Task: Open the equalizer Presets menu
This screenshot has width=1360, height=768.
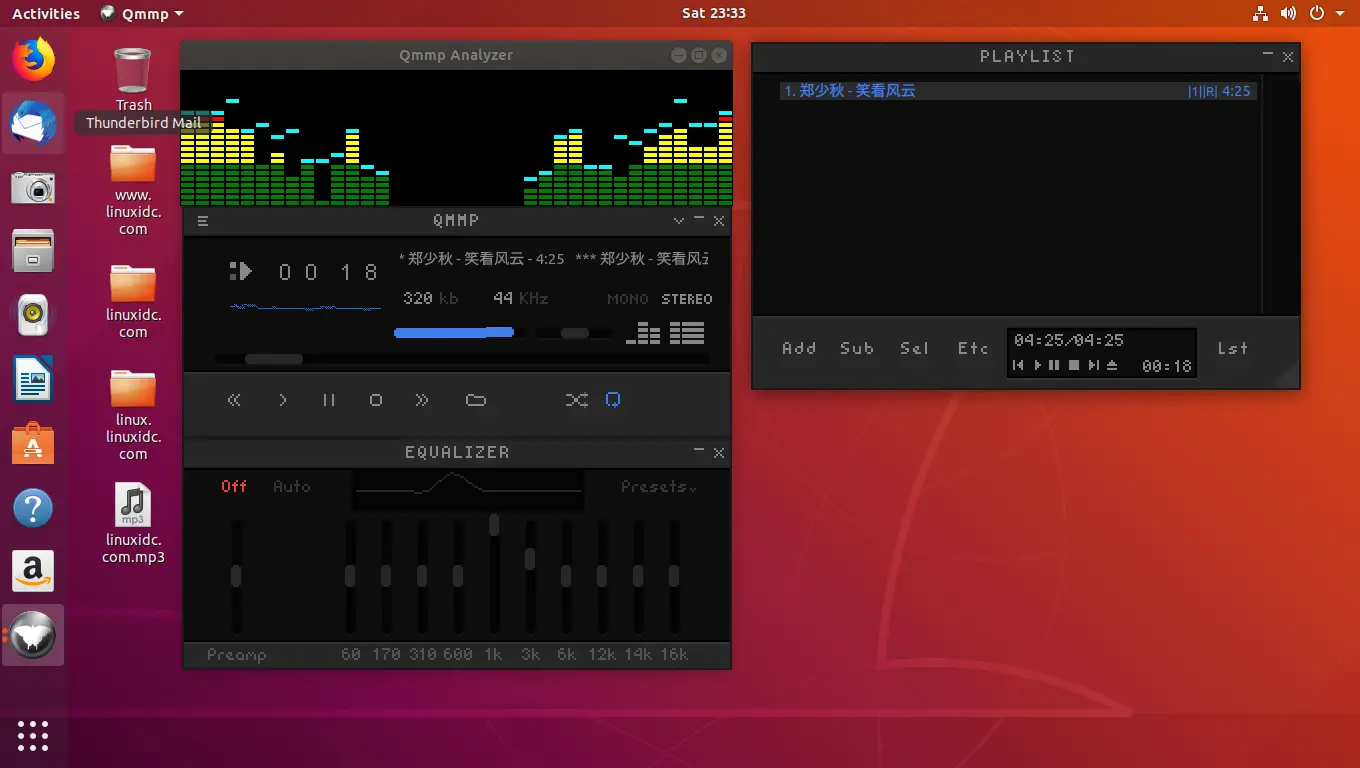Action: coord(658,487)
